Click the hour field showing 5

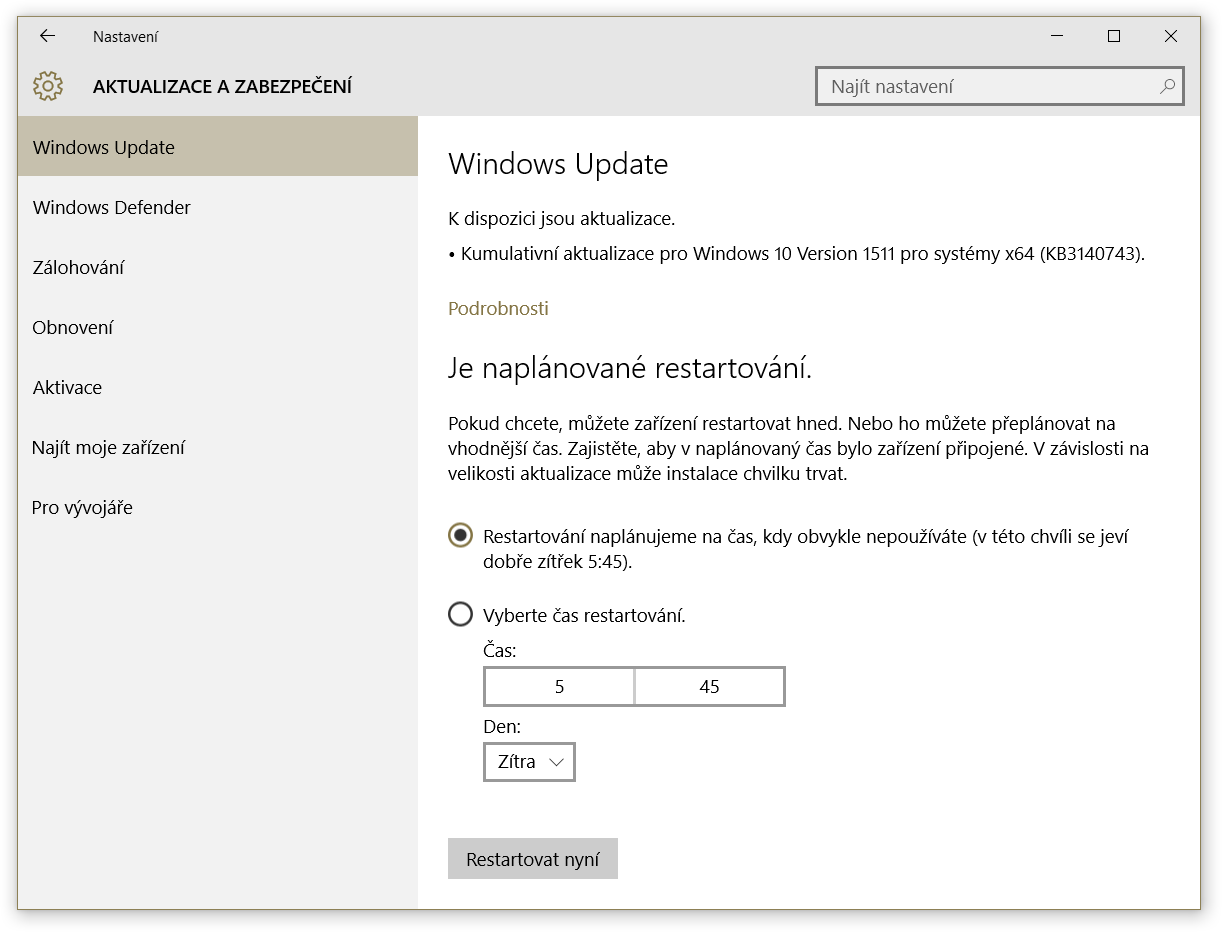[559, 687]
